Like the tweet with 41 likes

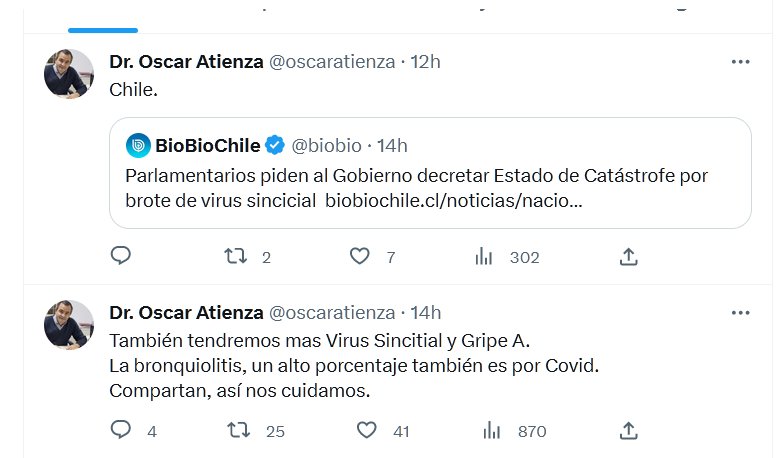pyautogui.click(x=367, y=431)
